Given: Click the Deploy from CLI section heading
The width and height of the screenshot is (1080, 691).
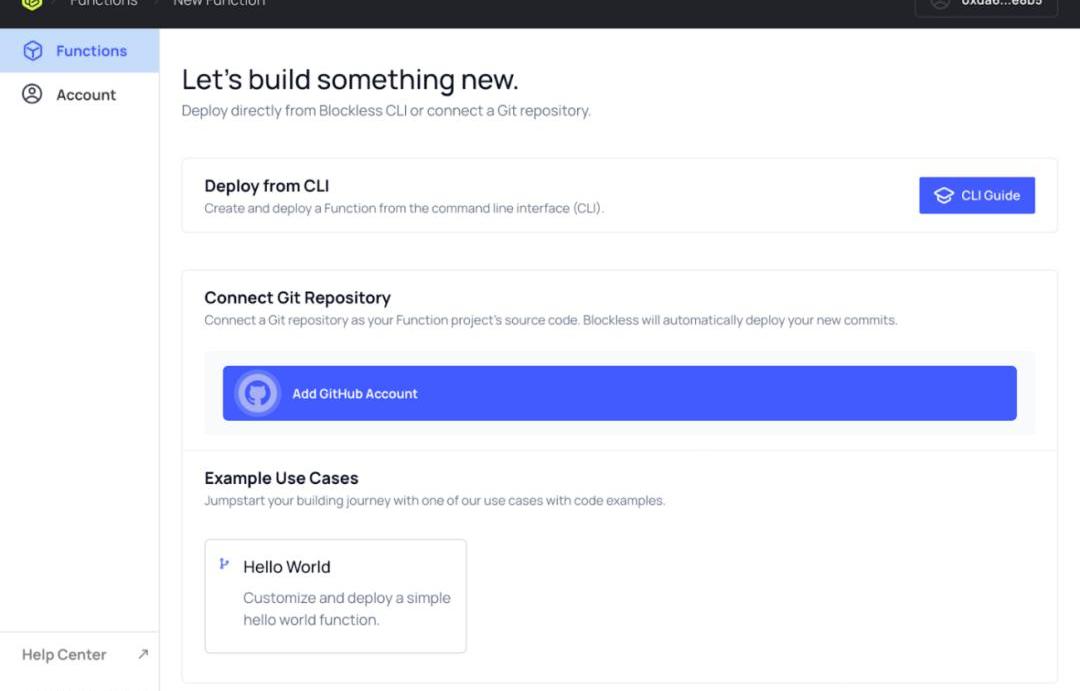Looking at the screenshot, I should (267, 186).
